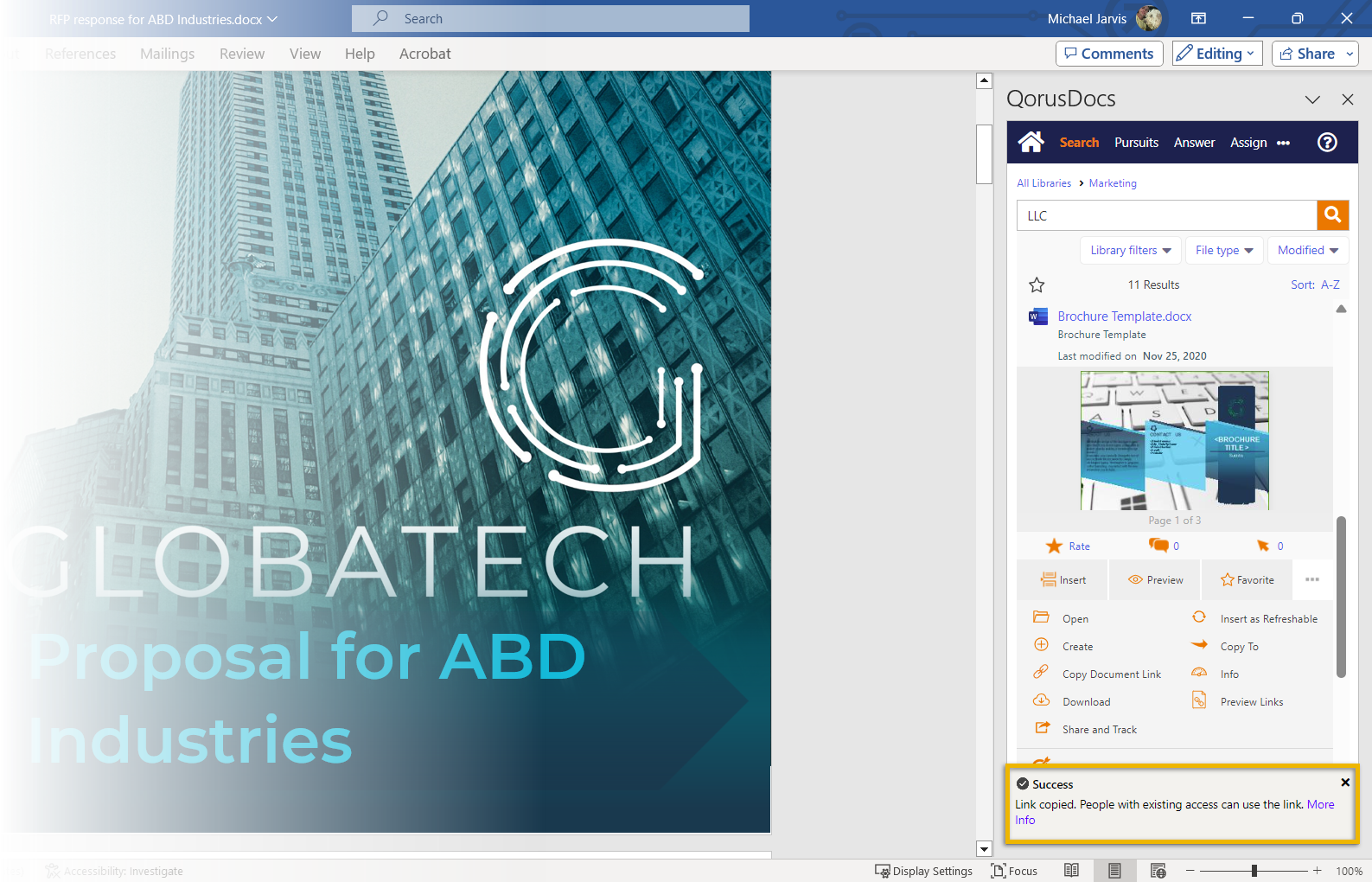Switch to QorusDocs Search tab
The height and width of the screenshot is (882, 1372).
pyautogui.click(x=1079, y=143)
